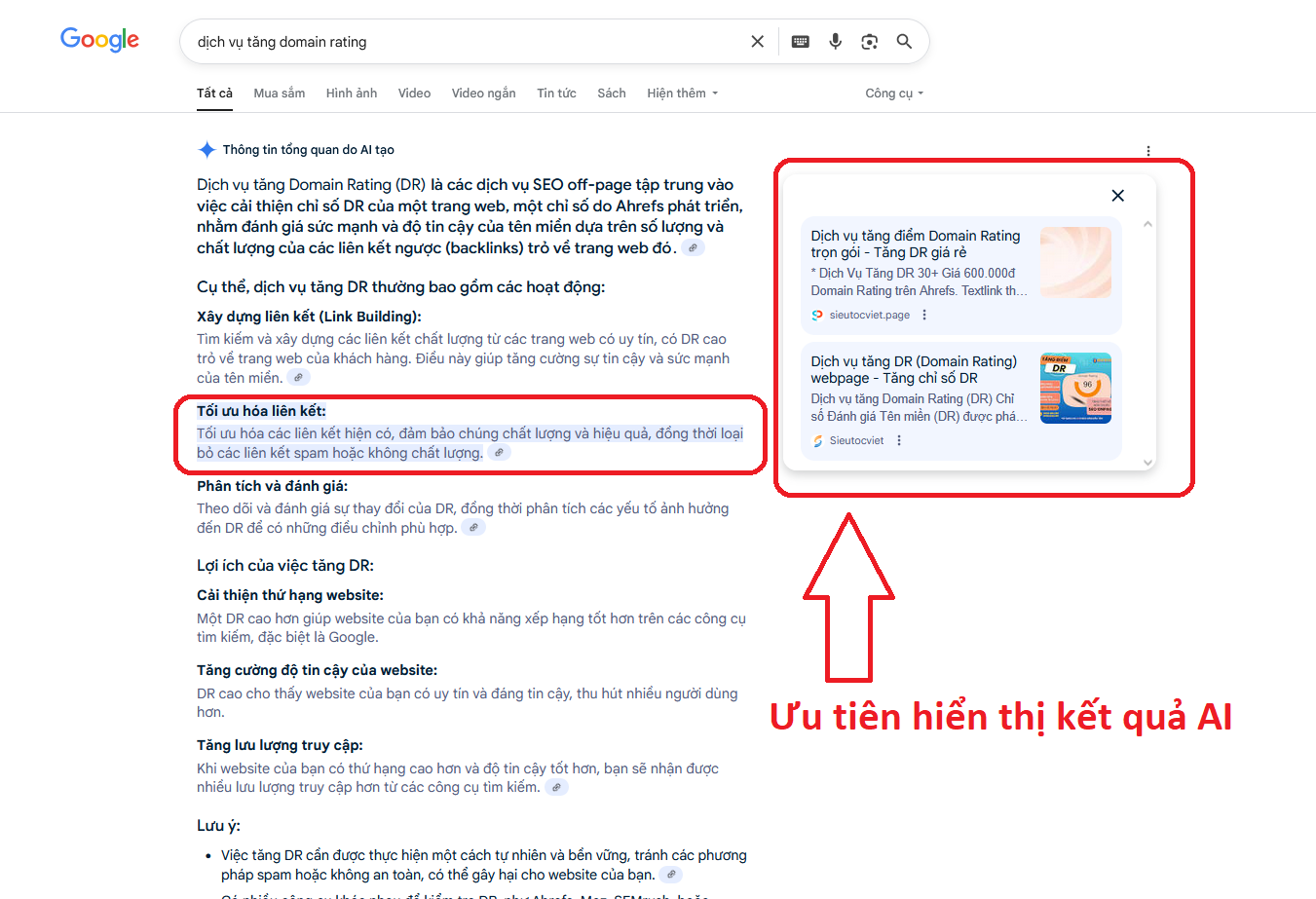This screenshot has width=1316, height=899.
Task: Open the Công cụ tools dropdown
Action: pos(894,94)
